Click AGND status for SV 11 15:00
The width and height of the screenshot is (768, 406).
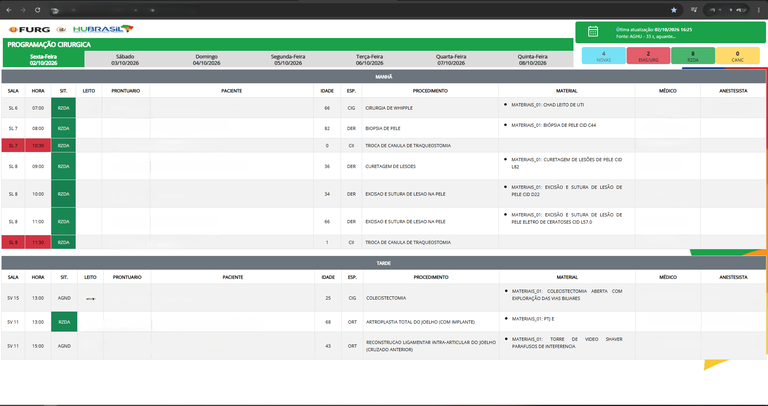point(64,346)
